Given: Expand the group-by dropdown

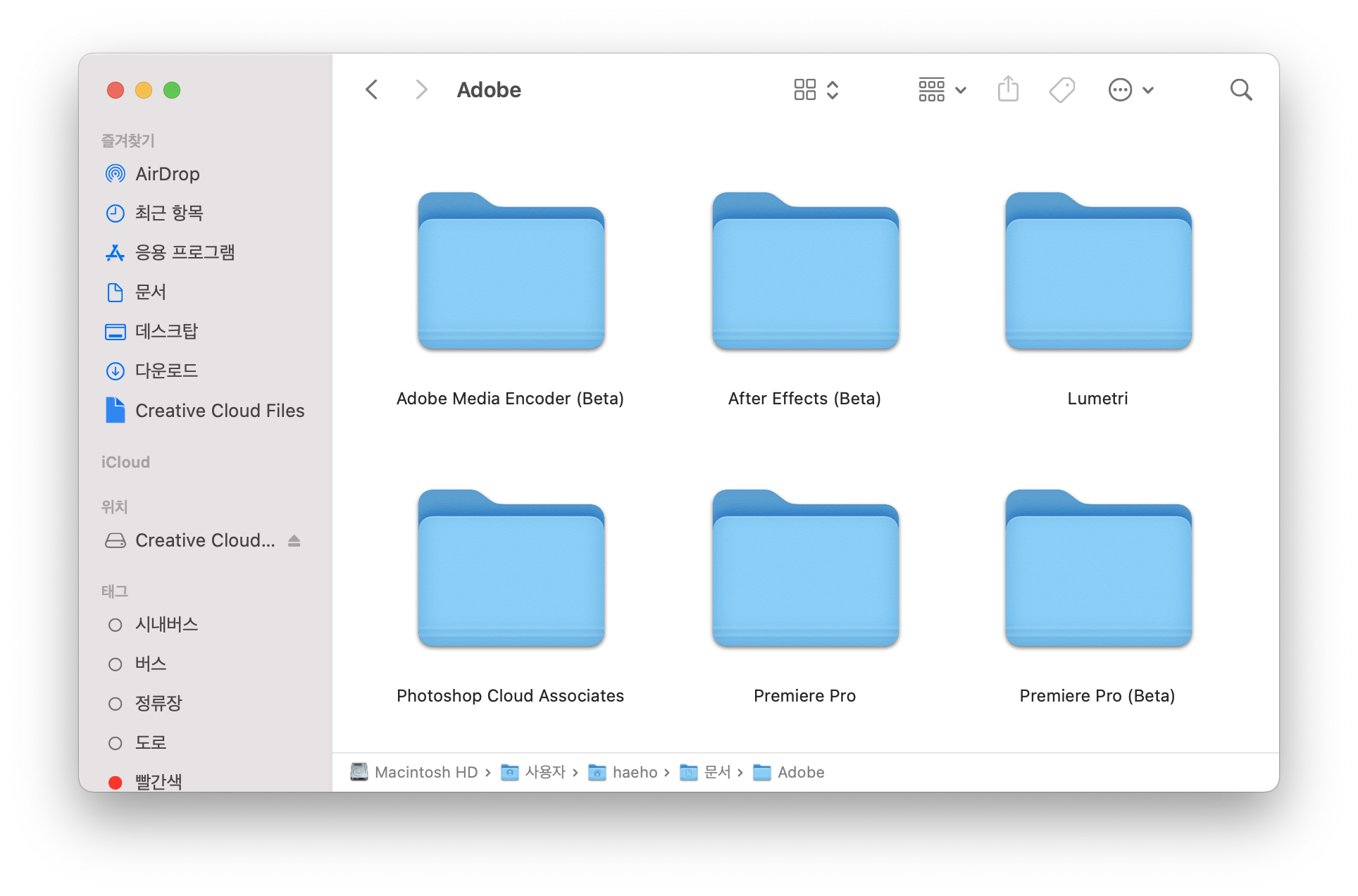Looking at the screenshot, I should 942,89.
